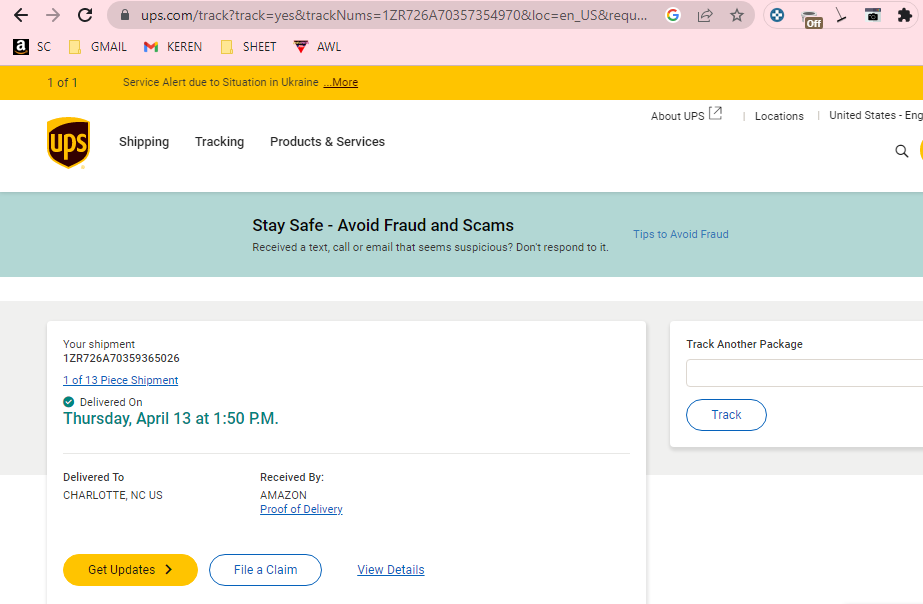Reload the UPS tracking page
Image resolution: width=923 pixels, height=604 pixels.
point(85,15)
